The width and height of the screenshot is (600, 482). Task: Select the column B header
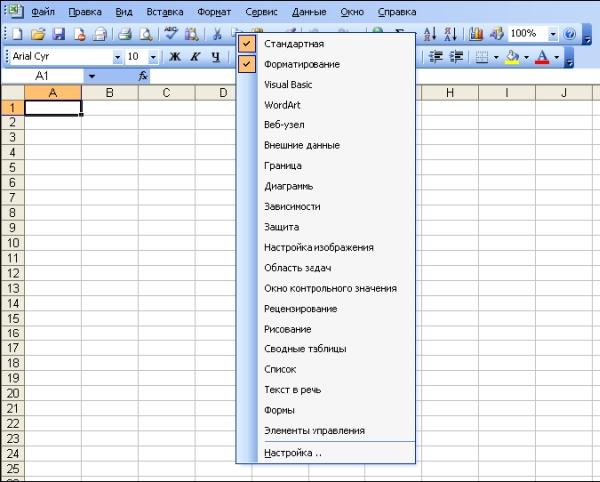[x=108, y=93]
